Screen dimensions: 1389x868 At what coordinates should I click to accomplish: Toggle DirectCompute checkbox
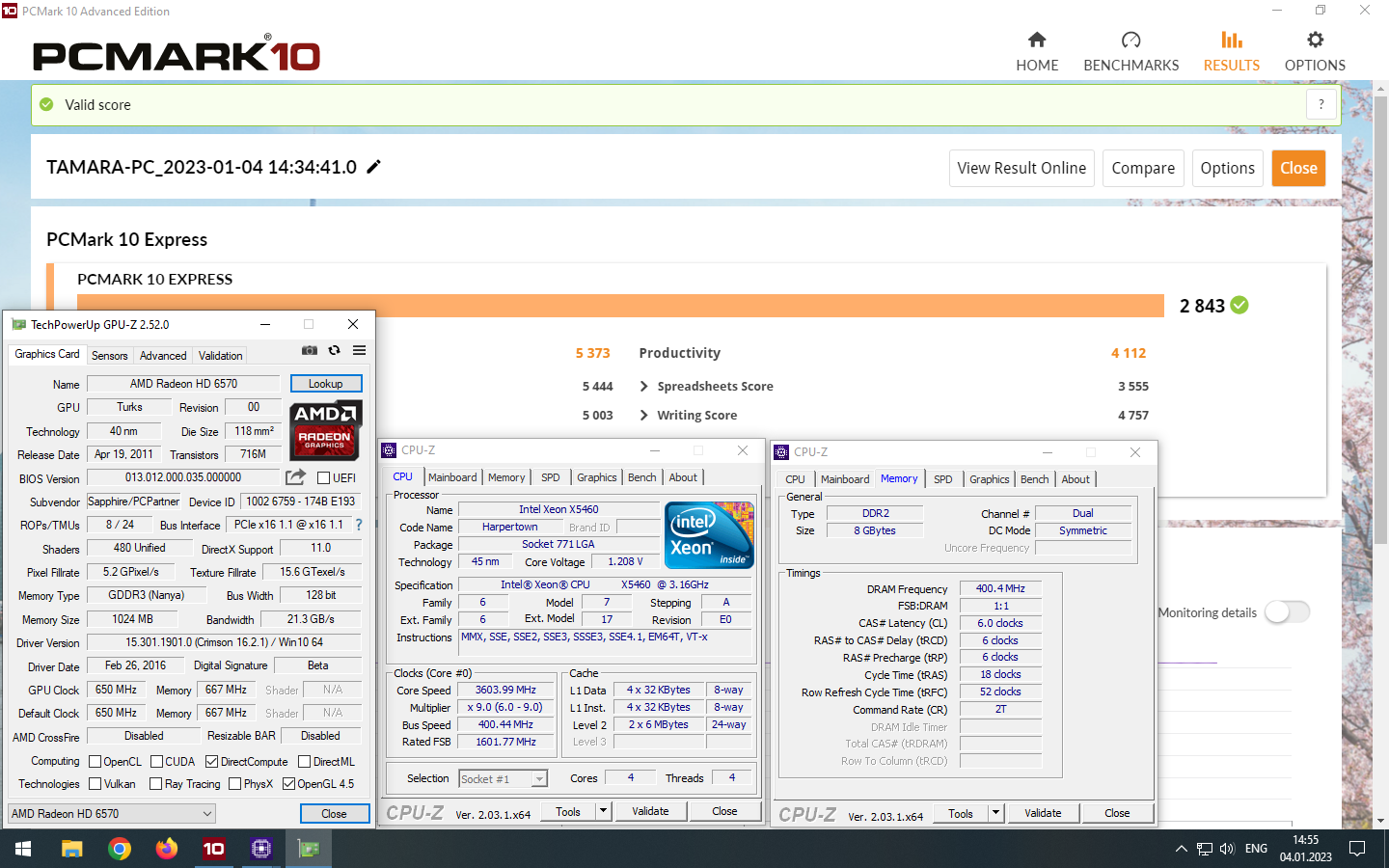[x=212, y=761]
